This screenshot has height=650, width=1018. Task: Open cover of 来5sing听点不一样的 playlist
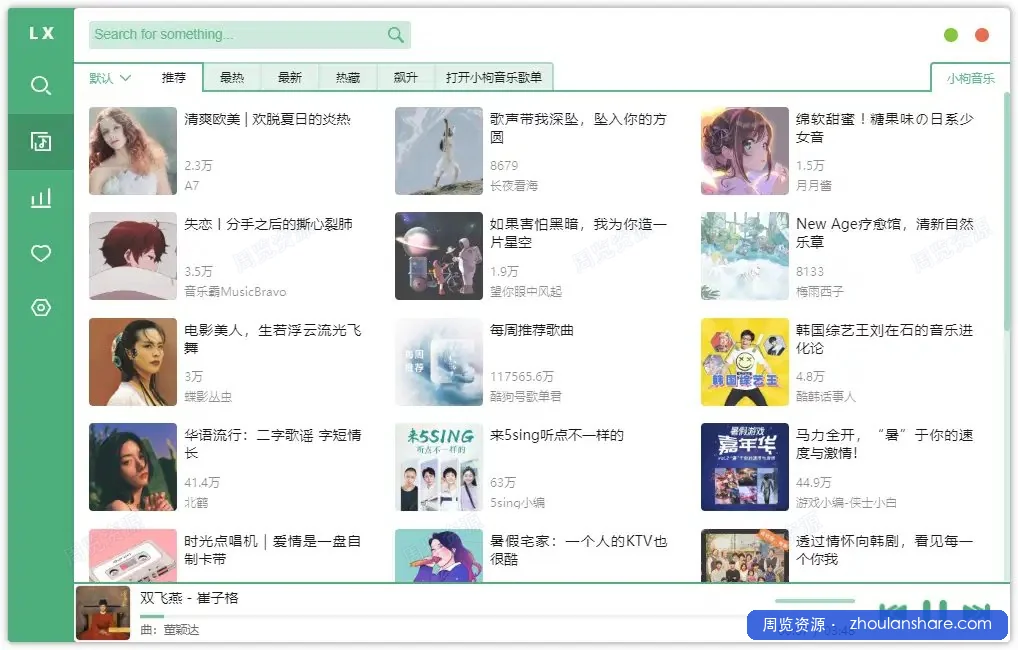[439, 467]
